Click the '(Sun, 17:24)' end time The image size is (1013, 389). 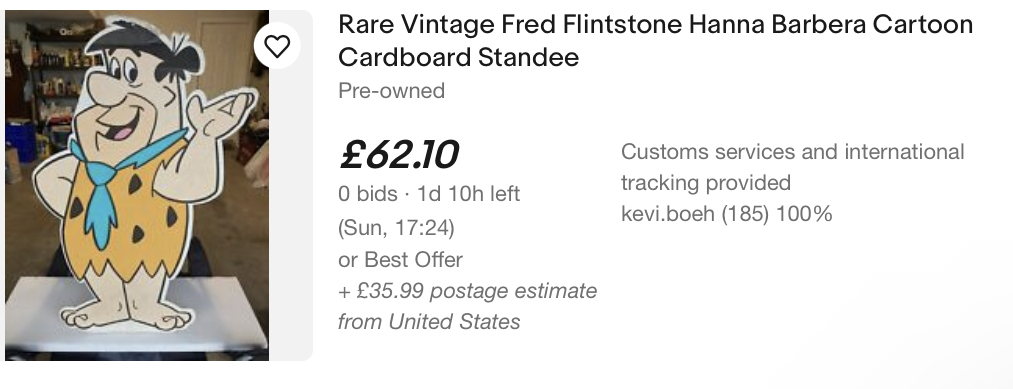(x=396, y=227)
